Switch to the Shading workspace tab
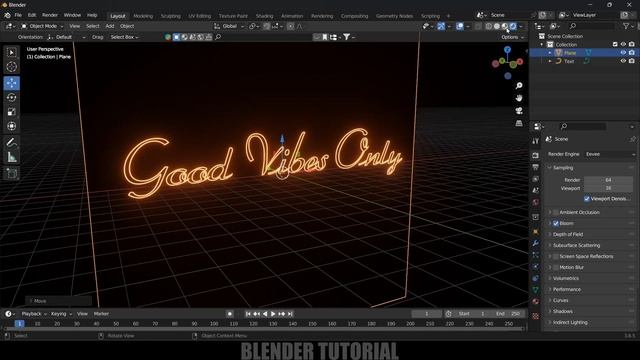The height and width of the screenshot is (360, 640). 264,16
